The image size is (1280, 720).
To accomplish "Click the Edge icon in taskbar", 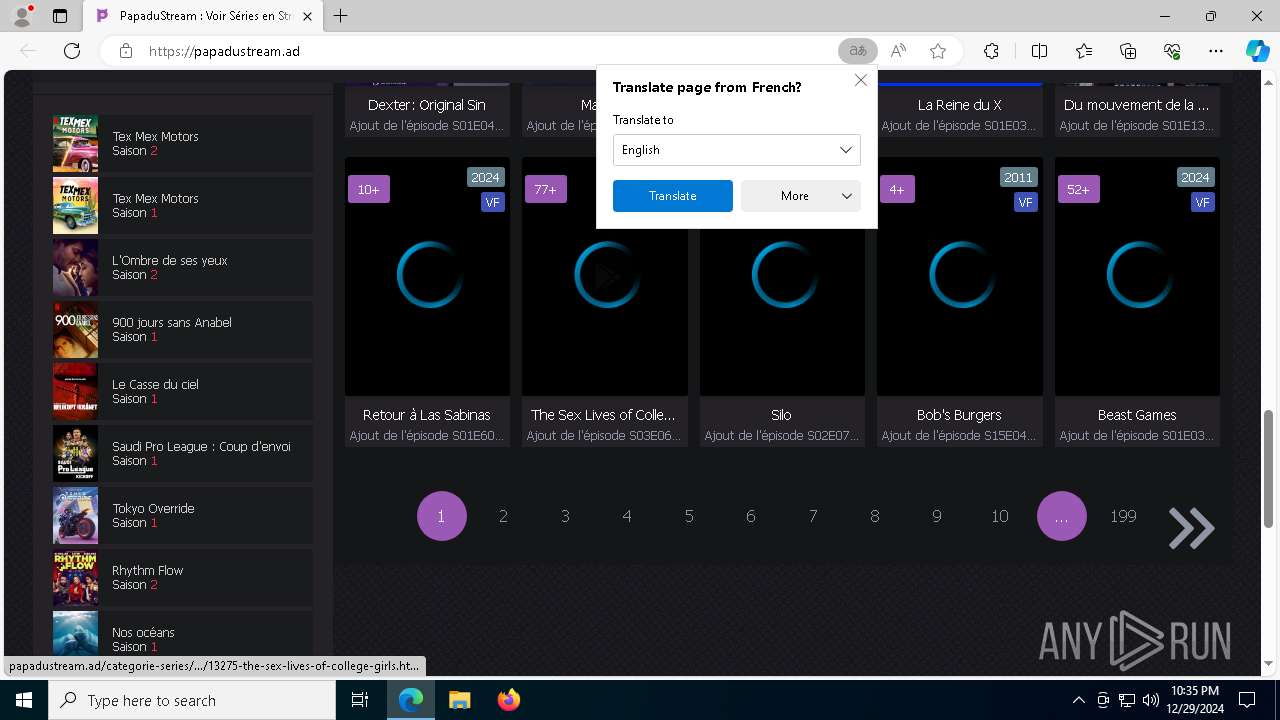I will pos(411,700).
